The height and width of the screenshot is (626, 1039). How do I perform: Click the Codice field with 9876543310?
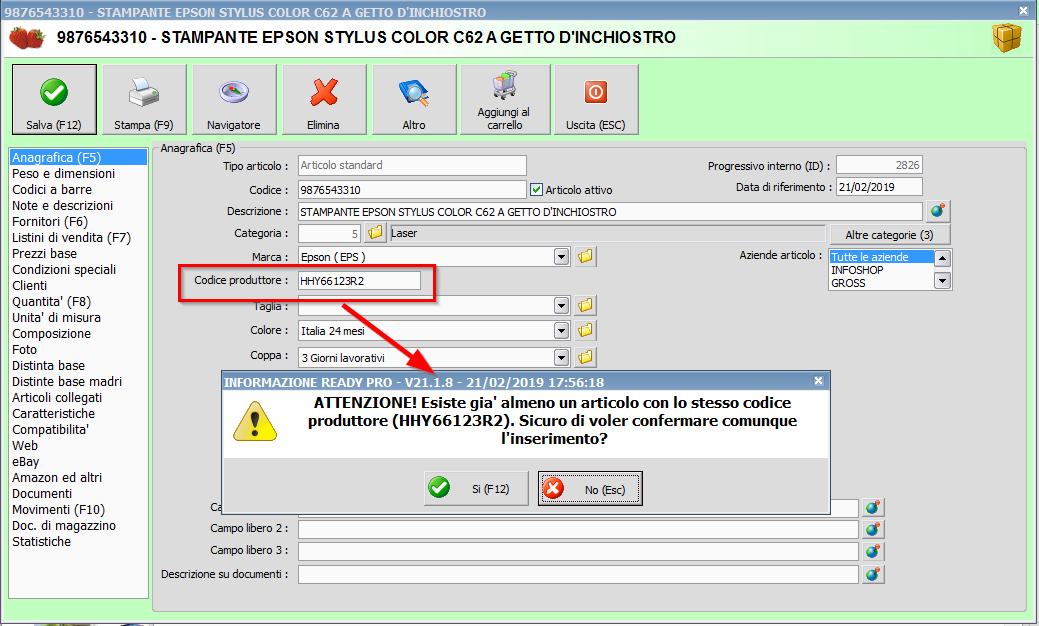[x=412, y=190]
